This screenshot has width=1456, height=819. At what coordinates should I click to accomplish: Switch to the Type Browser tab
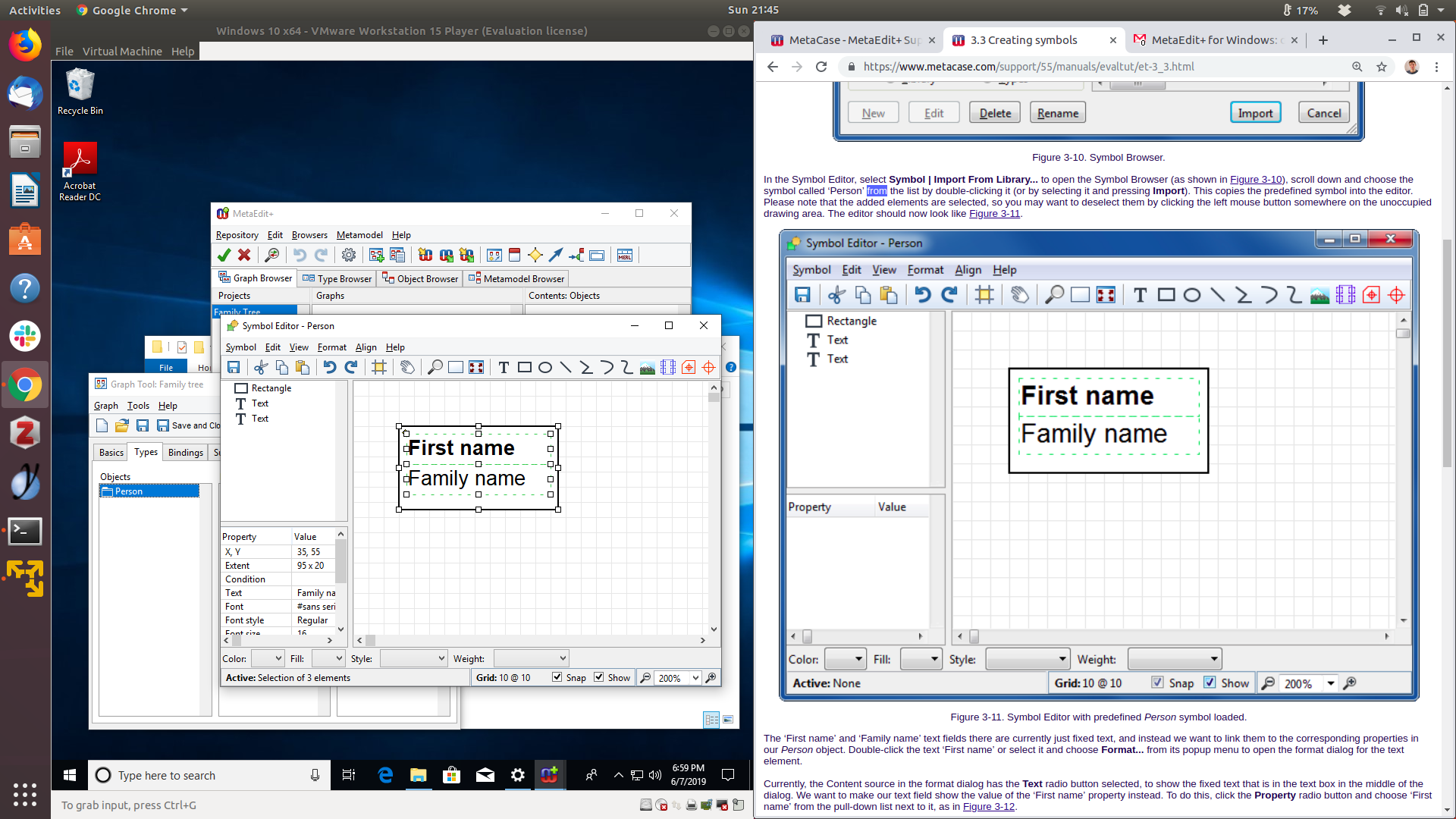[337, 279]
